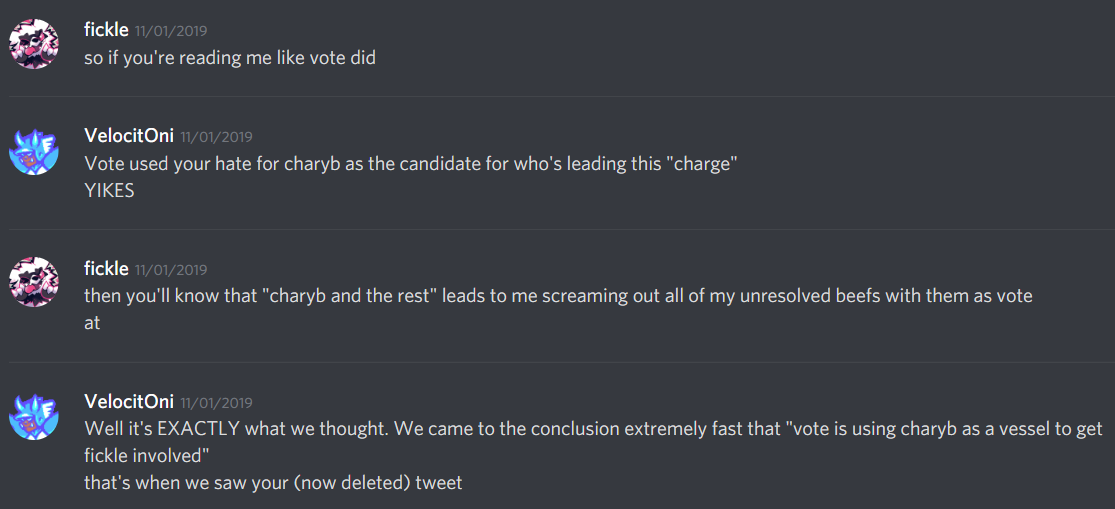Click the "YIKES" message line

tap(109, 190)
